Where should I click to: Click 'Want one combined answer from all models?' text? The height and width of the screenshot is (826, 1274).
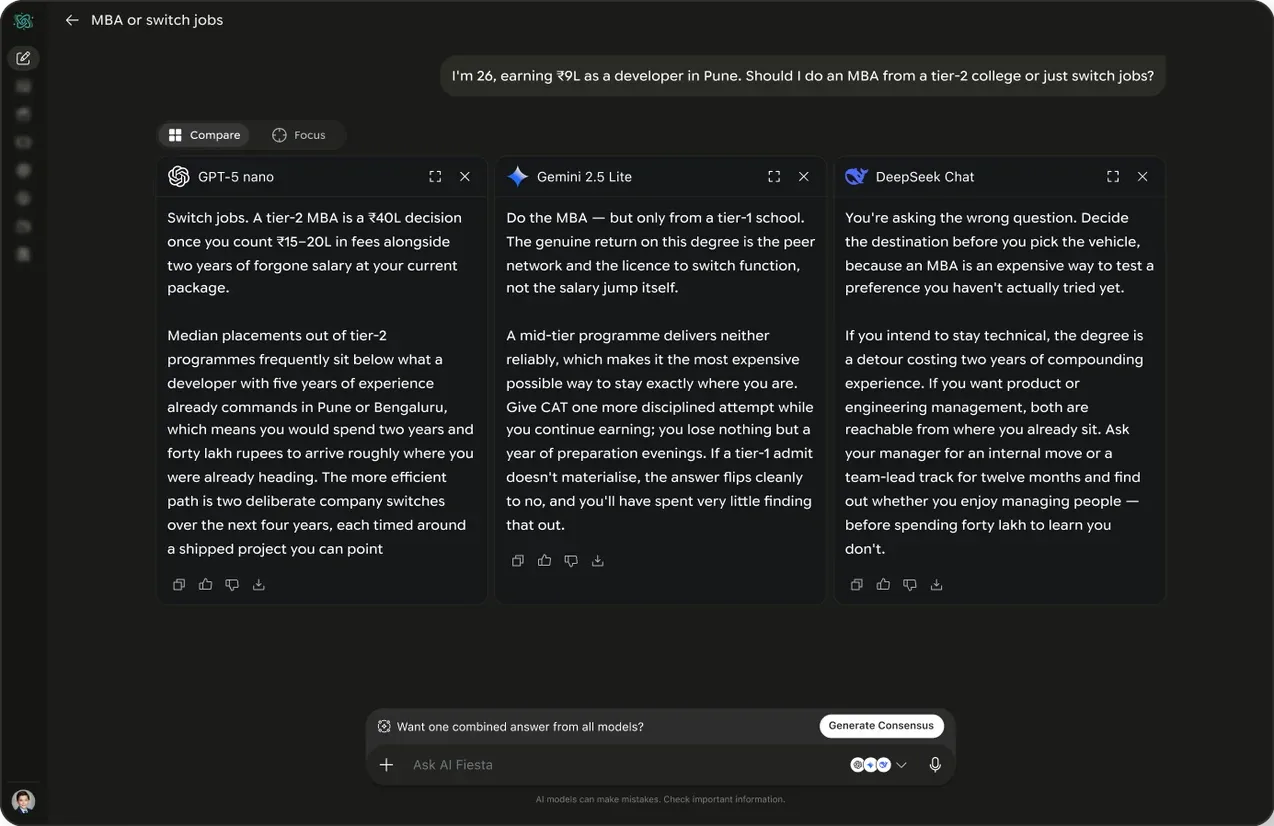point(520,727)
